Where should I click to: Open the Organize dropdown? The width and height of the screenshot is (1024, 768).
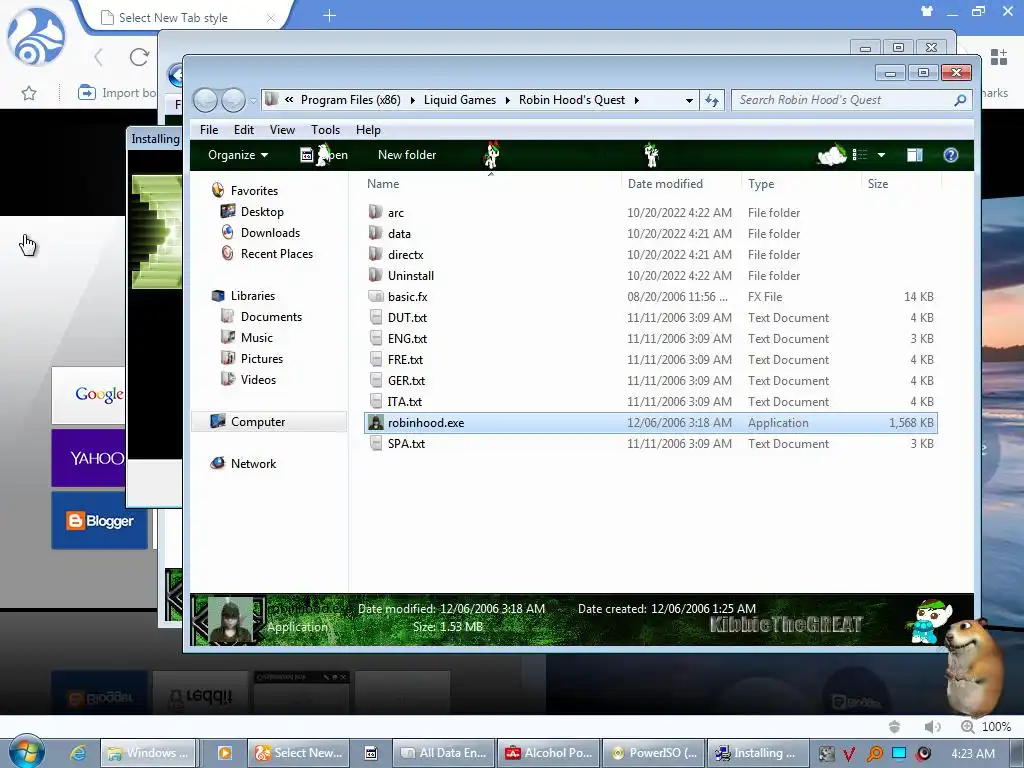coord(238,155)
